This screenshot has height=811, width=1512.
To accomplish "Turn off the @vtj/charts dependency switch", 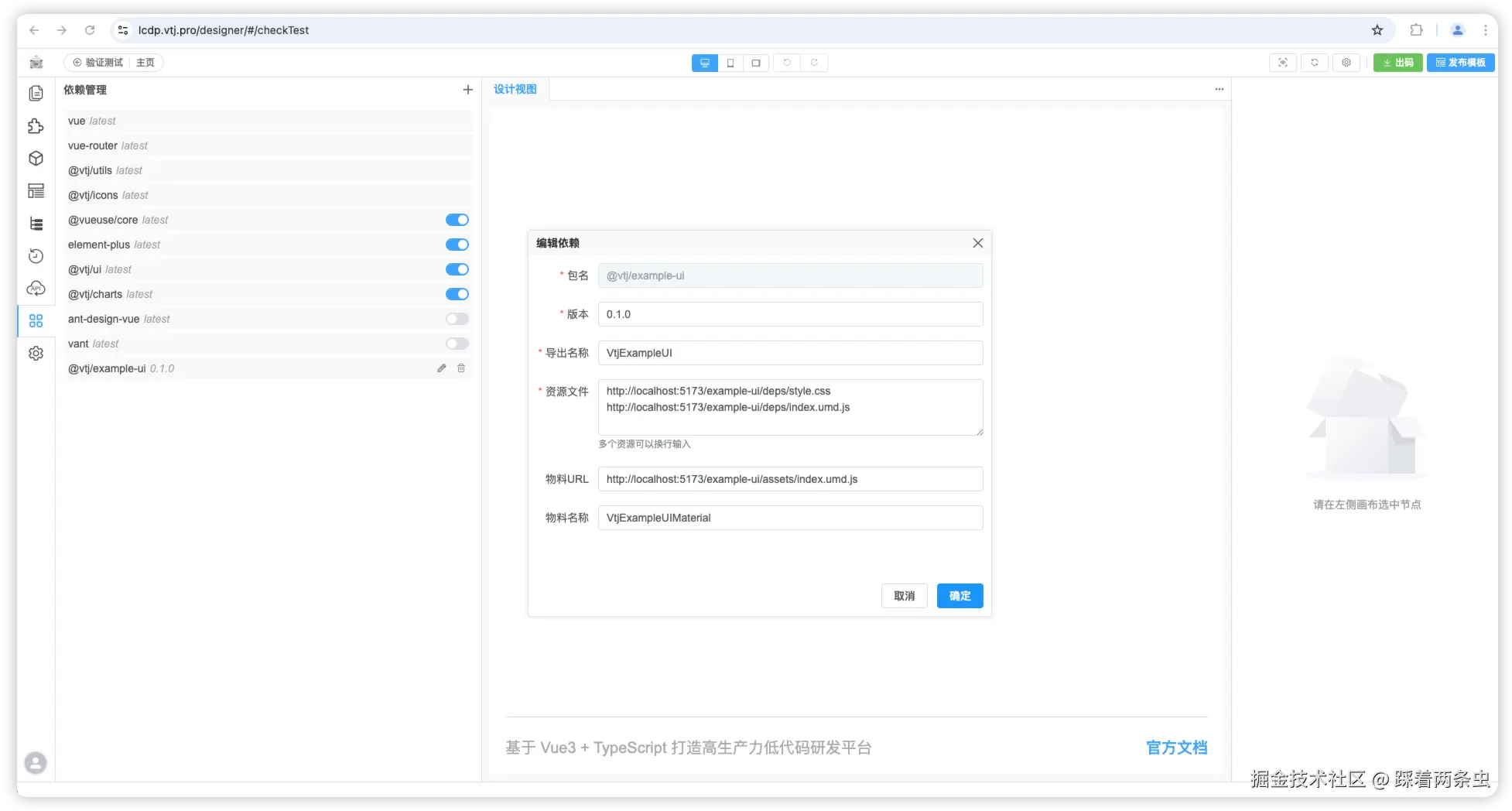I will (457, 294).
